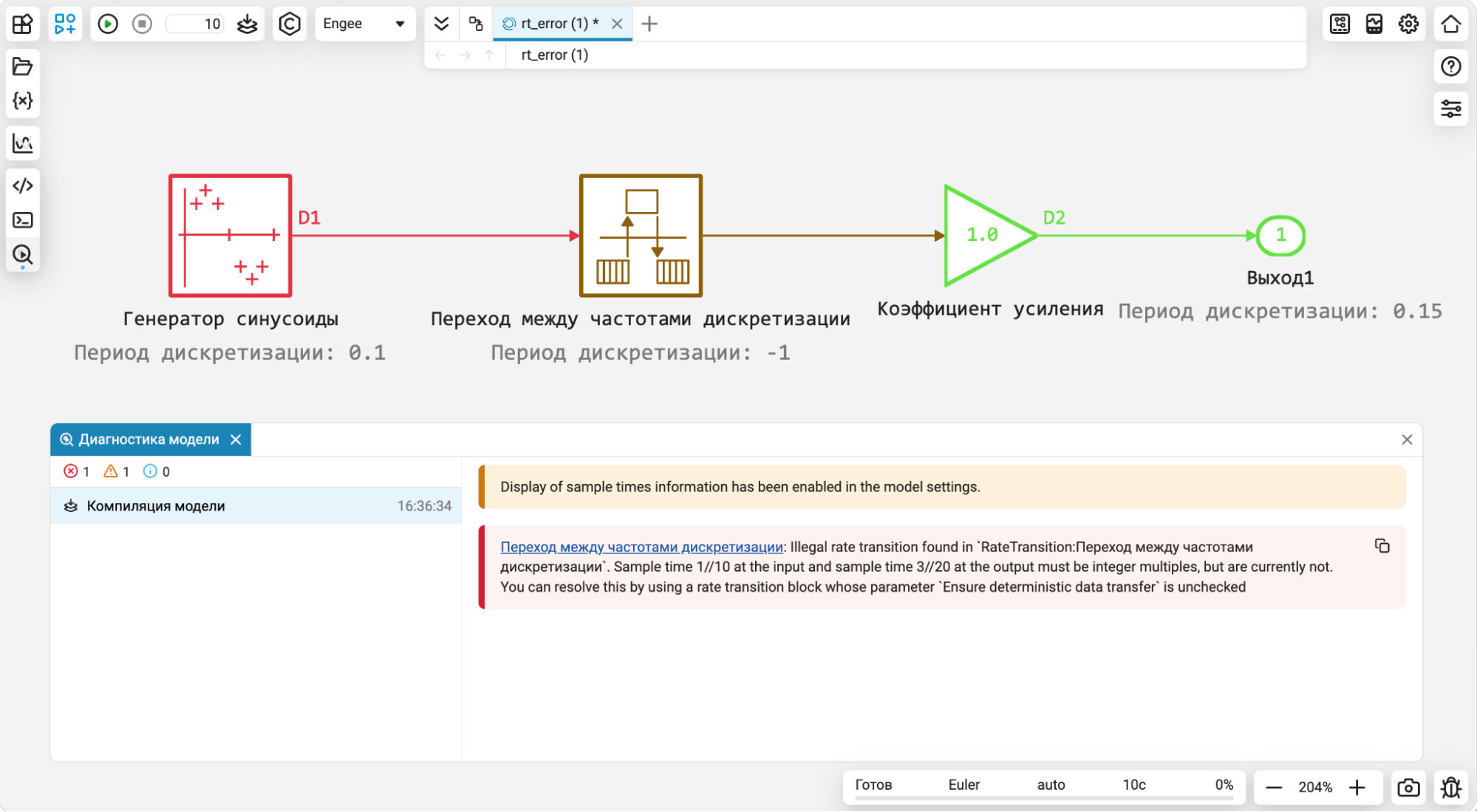Viewport: 1477px width, 812px height.
Task: Toggle the model diagnostics sidebar icon
Action: click(23, 255)
